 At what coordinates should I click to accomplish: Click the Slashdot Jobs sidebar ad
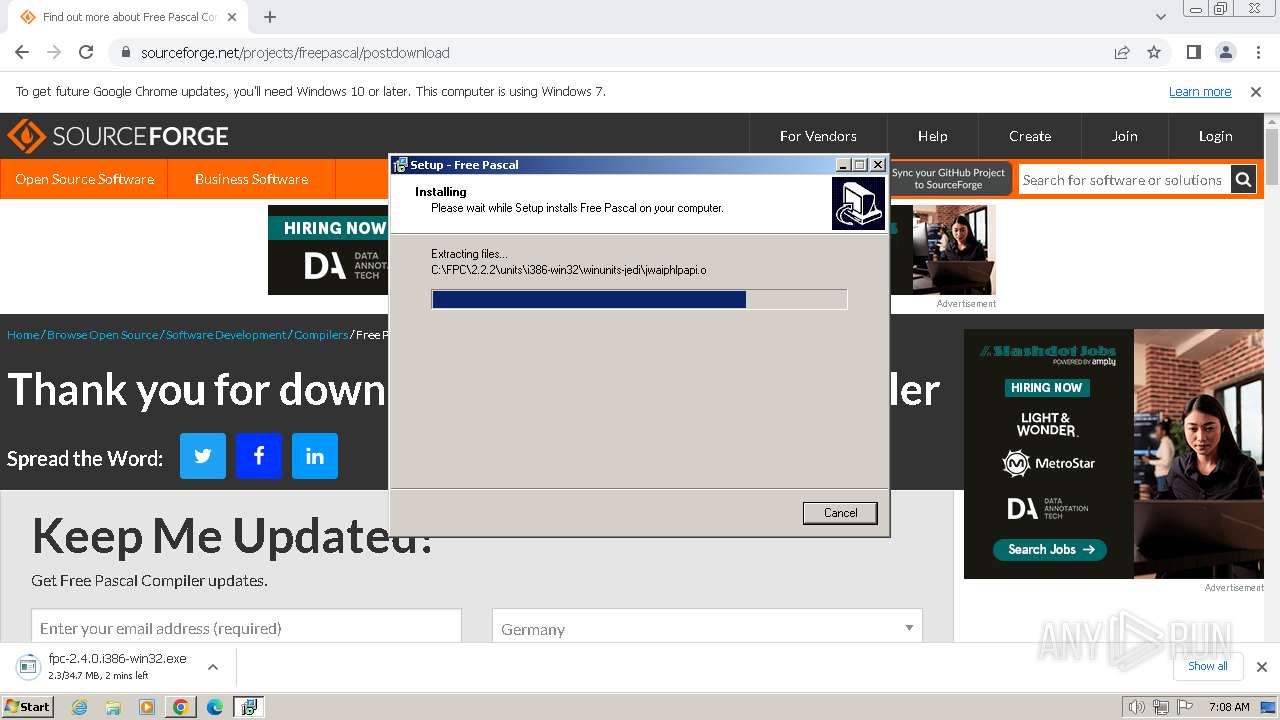tap(1114, 454)
